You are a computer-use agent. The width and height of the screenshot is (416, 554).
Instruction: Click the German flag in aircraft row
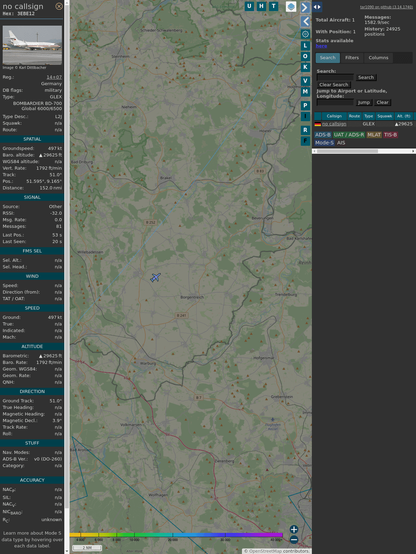tap(318, 124)
